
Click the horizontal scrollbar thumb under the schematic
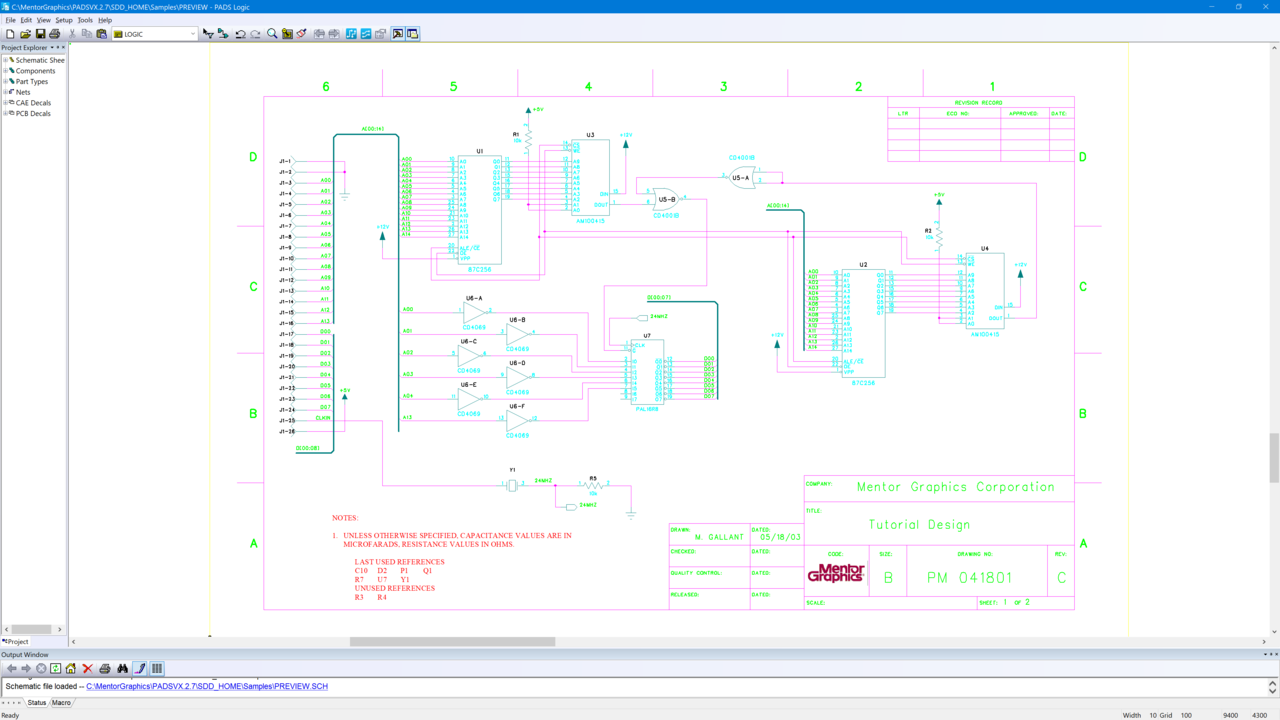(452, 642)
